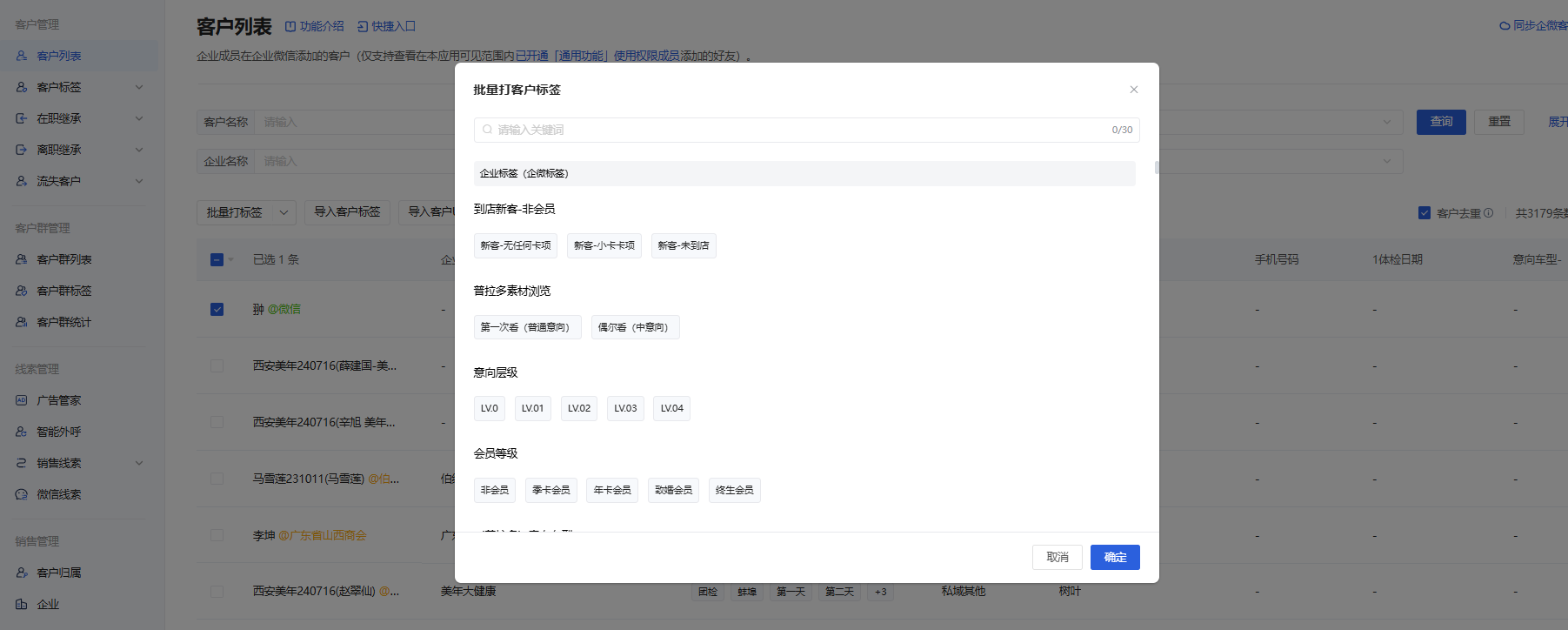Open the second-row filter dropdown arrow
Viewport: 1568px width, 630px height.
(x=1387, y=161)
